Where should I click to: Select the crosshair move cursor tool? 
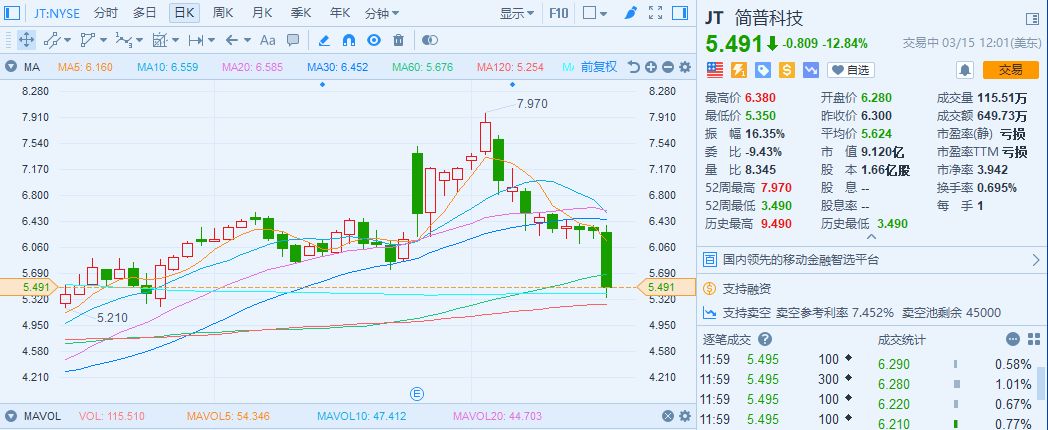point(24,40)
